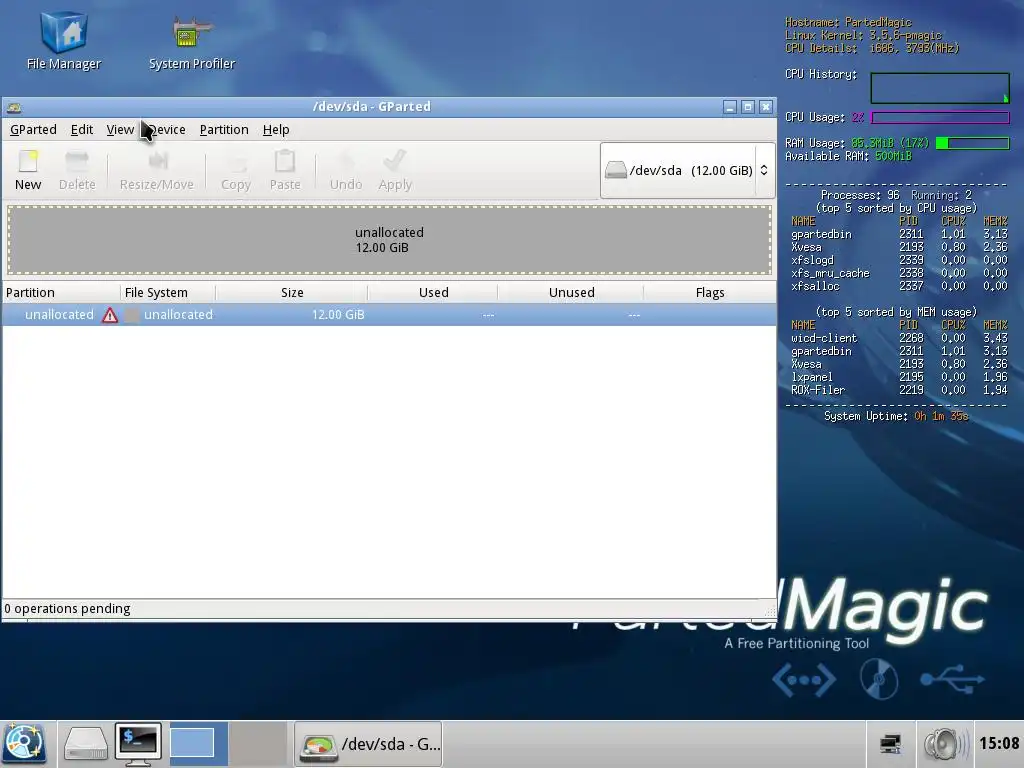Switch to the second workspace in the pager
This screenshot has width=1024, height=768.
(x=258, y=744)
